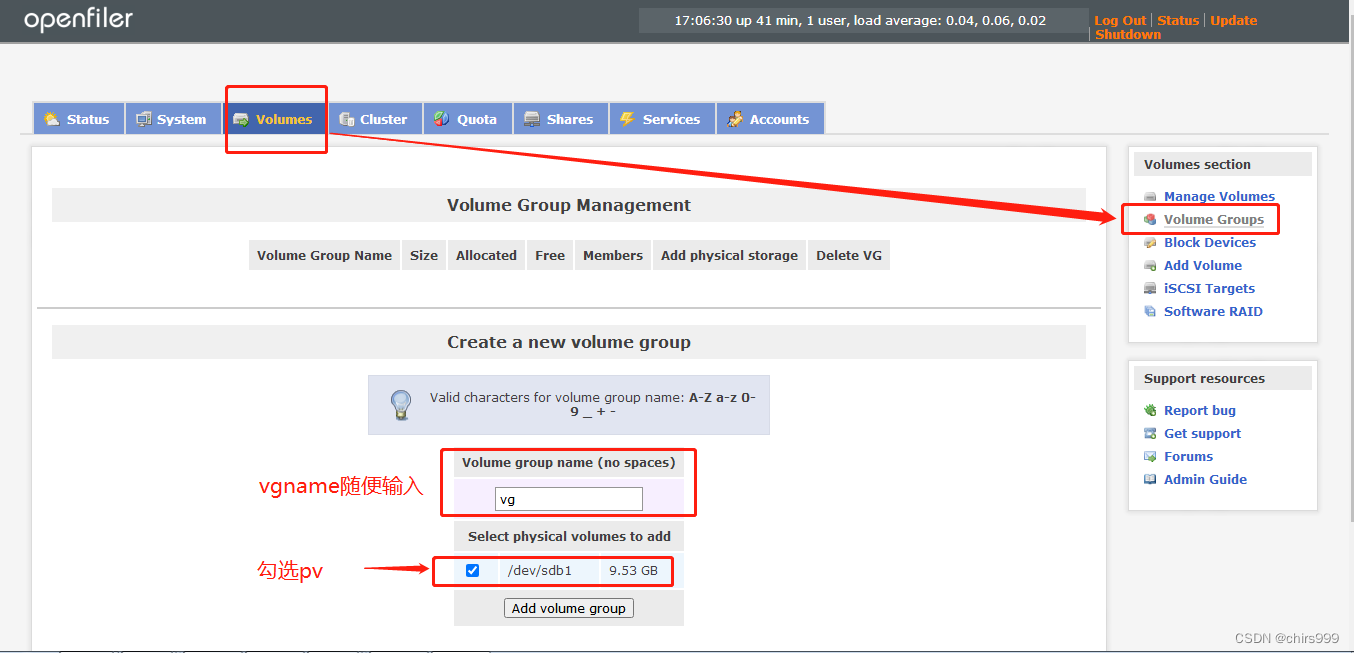Click the Report bug bug icon
The height and width of the screenshot is (653, 1354).
click(1149, 410)
